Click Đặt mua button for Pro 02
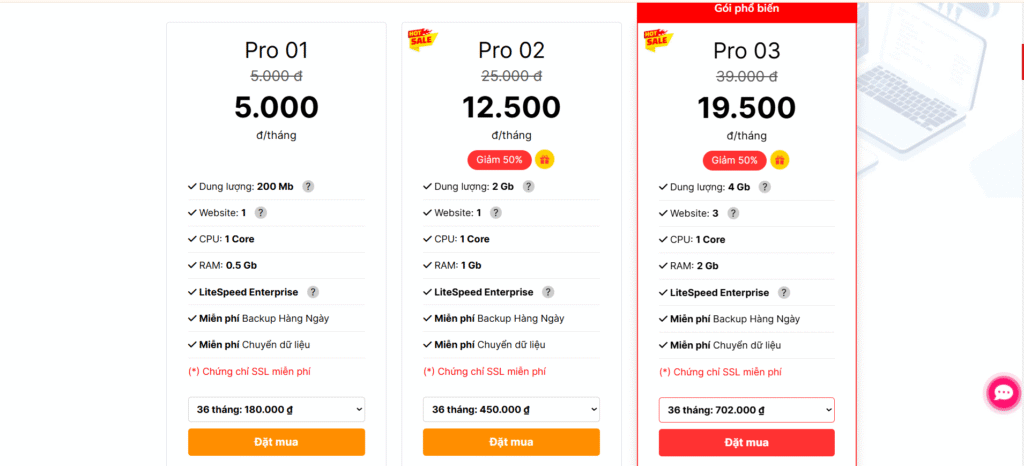 pyautogui.click(x=511, y=442)
